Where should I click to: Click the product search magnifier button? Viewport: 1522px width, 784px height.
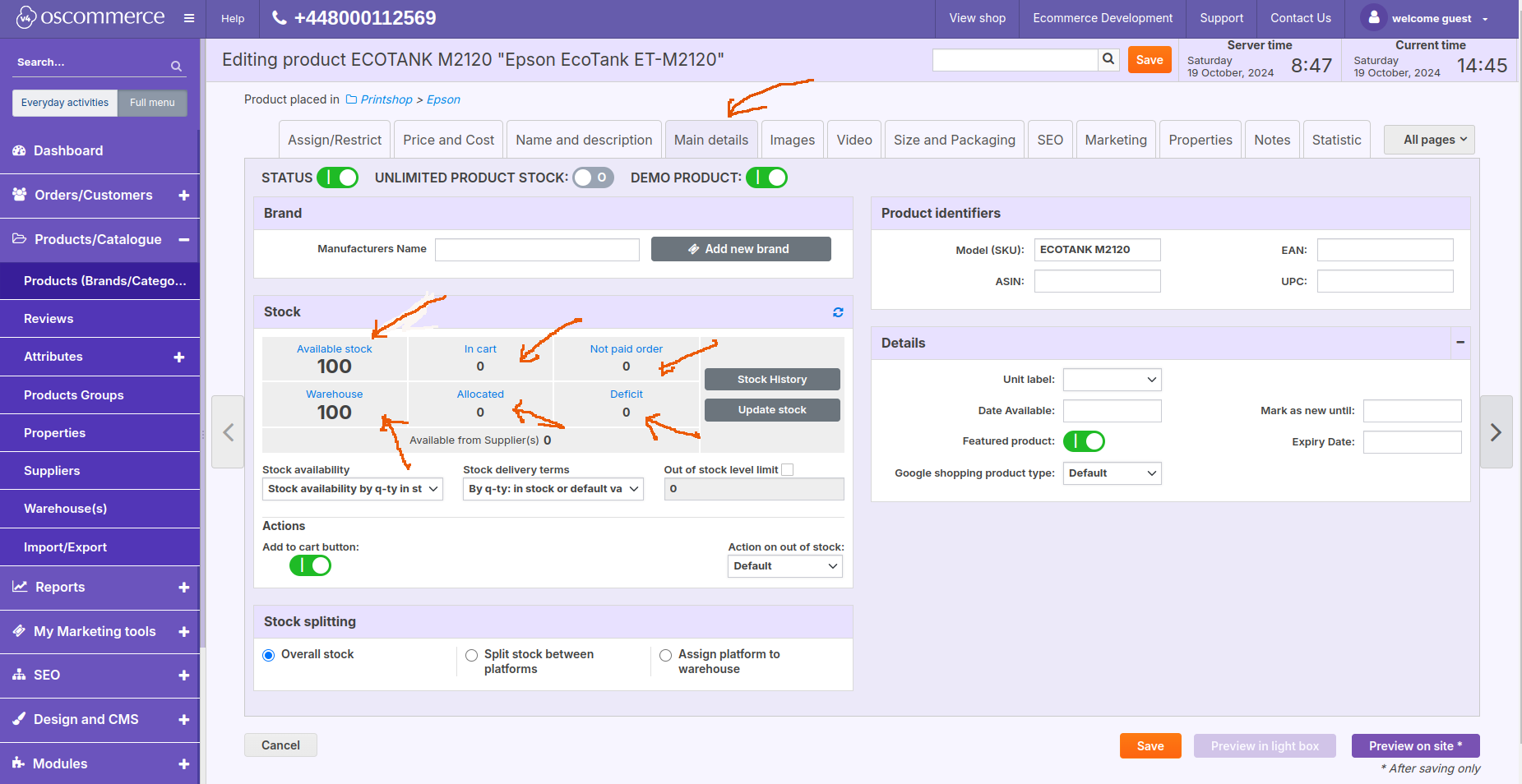coord(1108,59)
